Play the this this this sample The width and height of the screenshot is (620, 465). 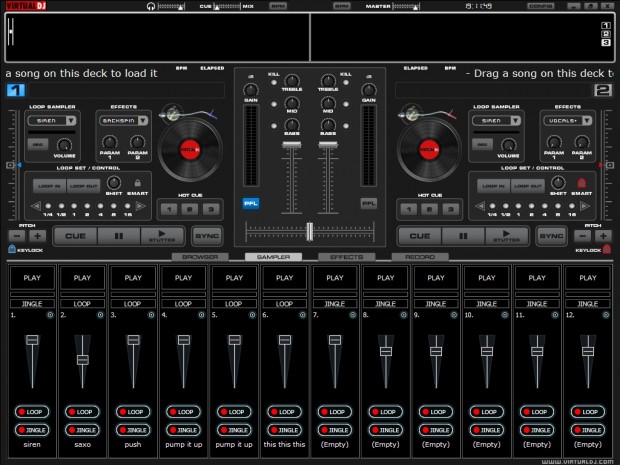click(x=284, y=278)
